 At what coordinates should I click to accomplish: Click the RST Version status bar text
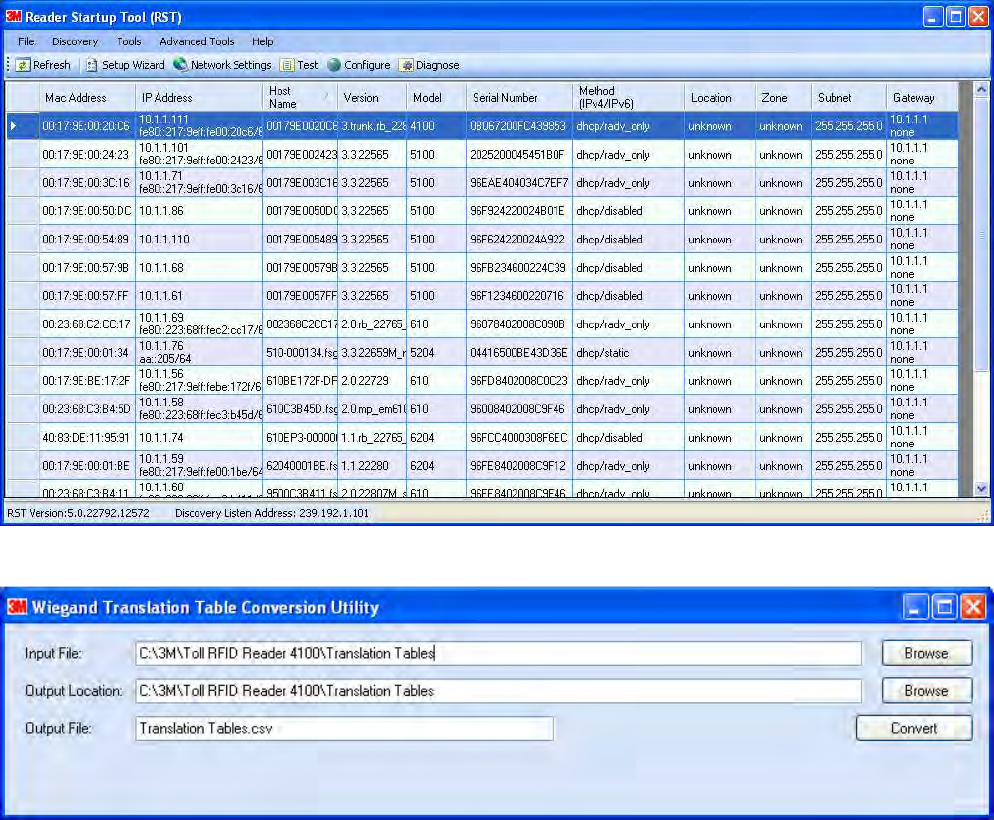point(79,513)
